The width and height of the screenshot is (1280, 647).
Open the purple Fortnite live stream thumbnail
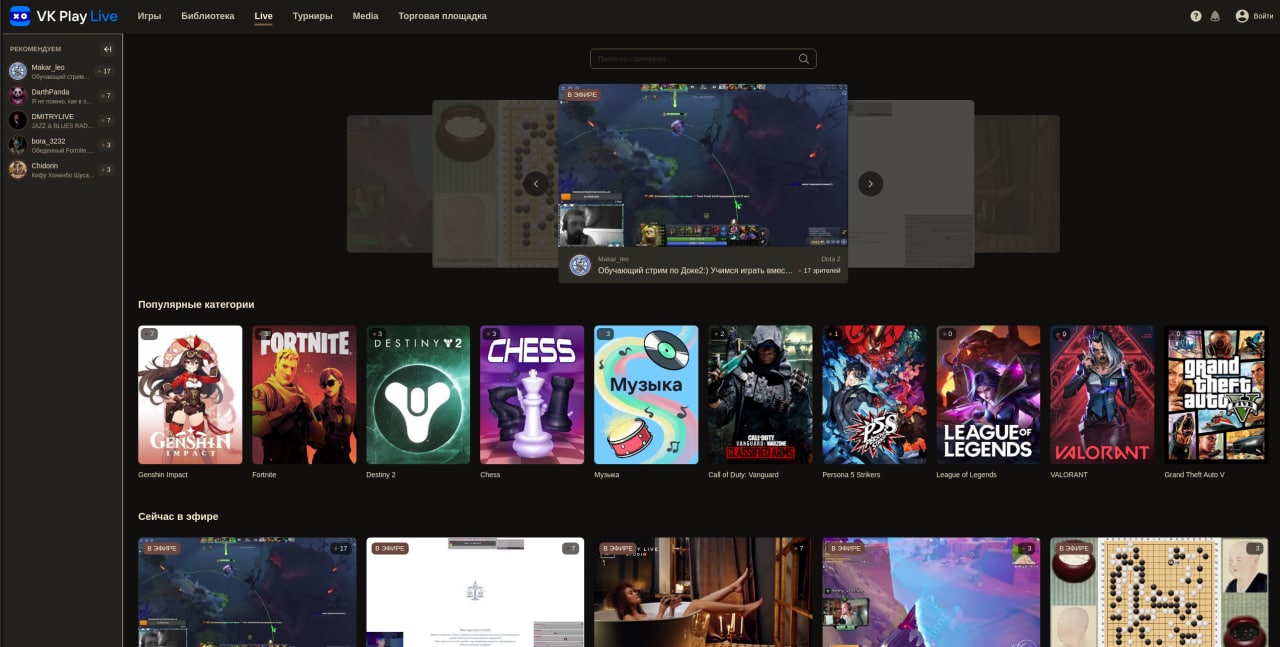pos(931,592)
